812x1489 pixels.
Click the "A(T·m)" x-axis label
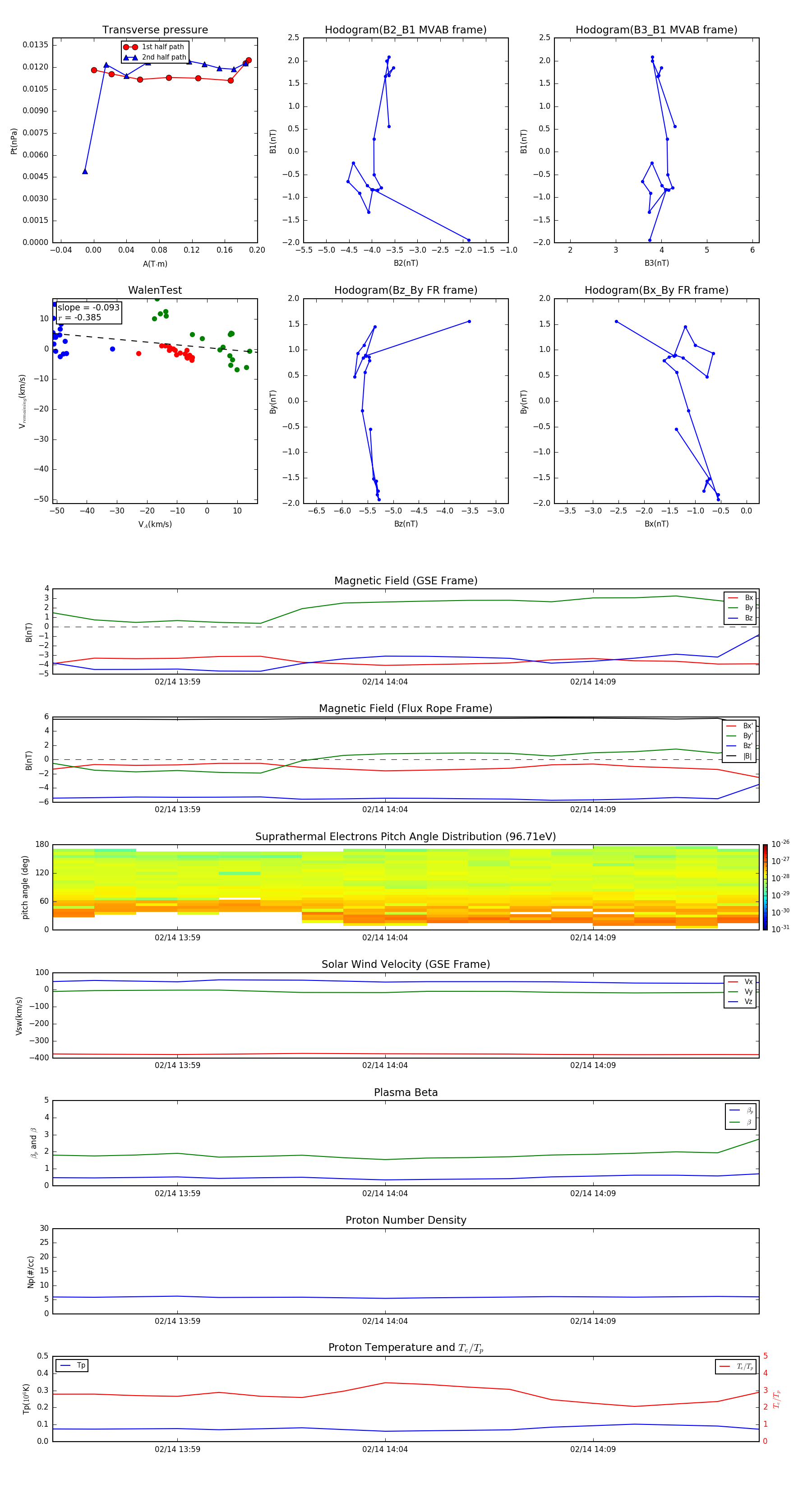click(155, 264)
